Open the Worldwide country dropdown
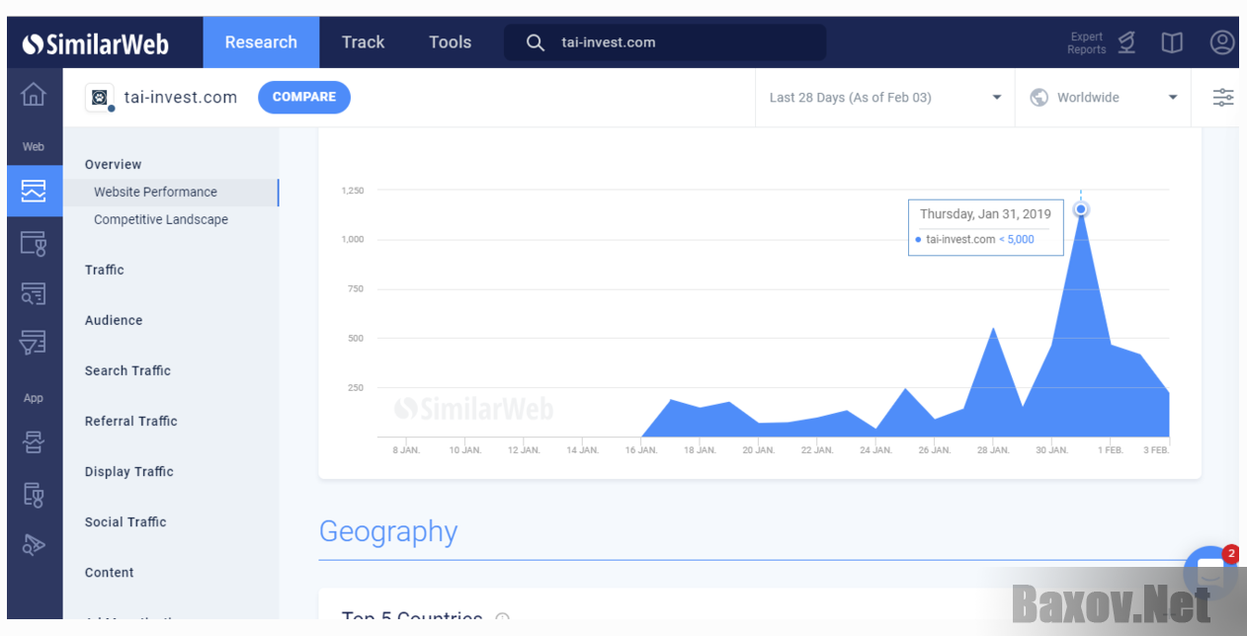1247x636 pixels. point(1103,97)
